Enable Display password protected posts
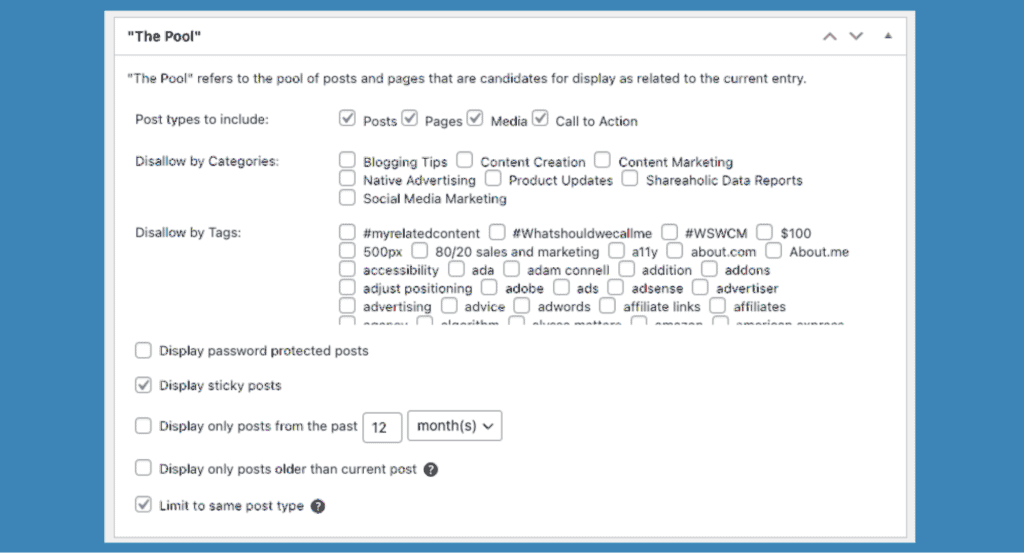 coord(143,351)
